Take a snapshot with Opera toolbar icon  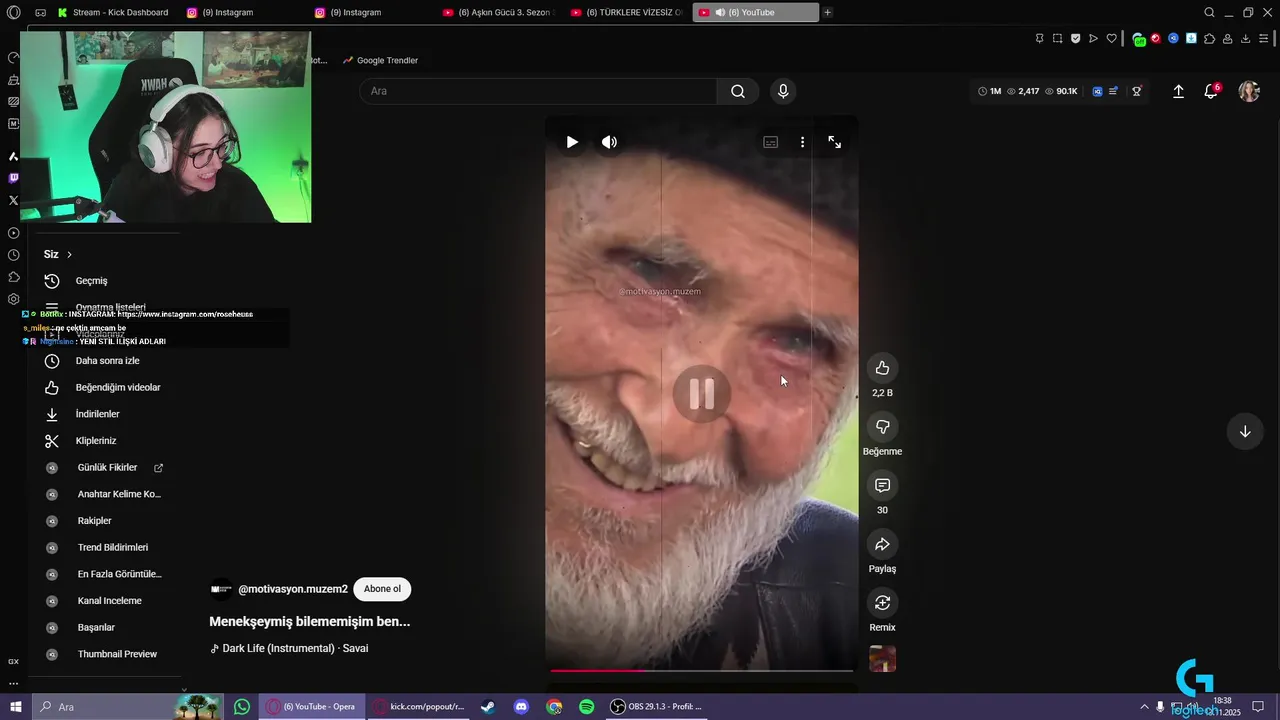pyautogui.click(x=1057, y=38)
